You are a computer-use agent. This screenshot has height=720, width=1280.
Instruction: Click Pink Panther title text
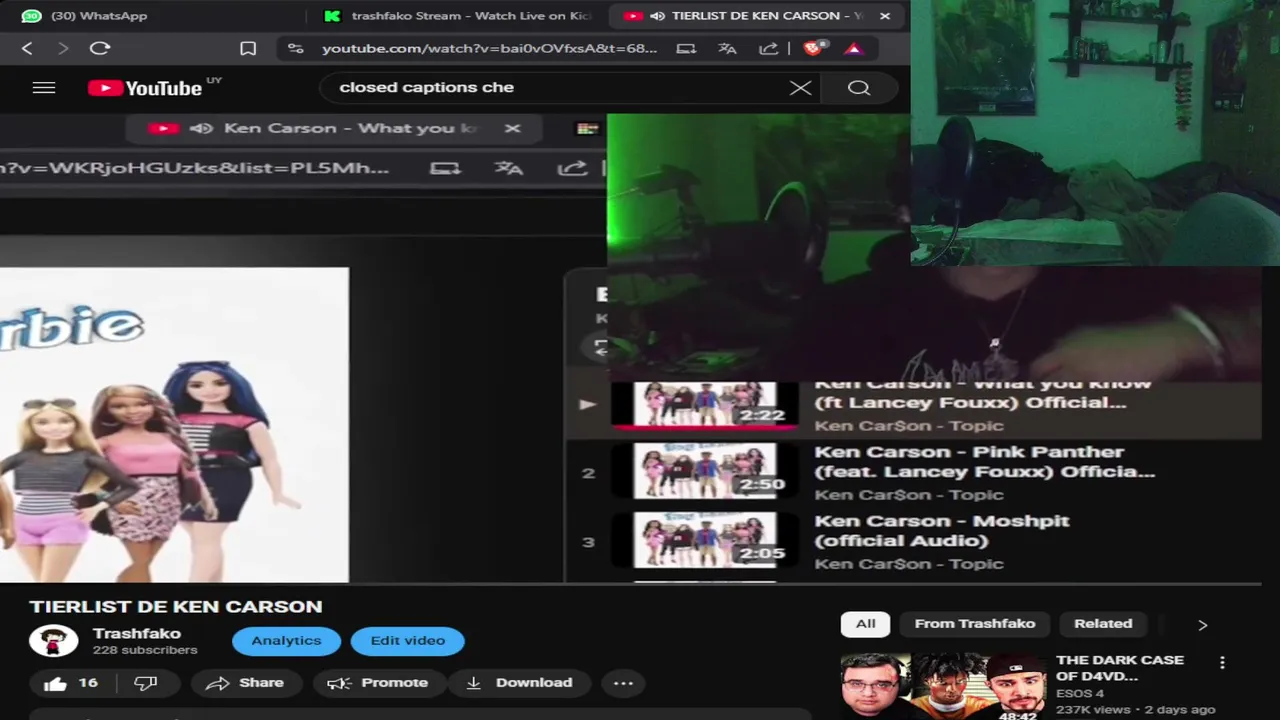tap(984, 462)
